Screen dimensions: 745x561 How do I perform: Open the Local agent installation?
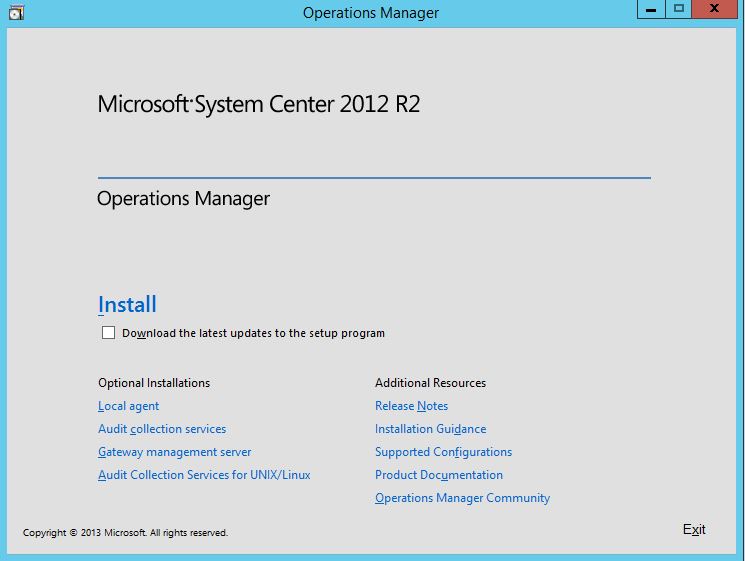[x=128, y=406]
